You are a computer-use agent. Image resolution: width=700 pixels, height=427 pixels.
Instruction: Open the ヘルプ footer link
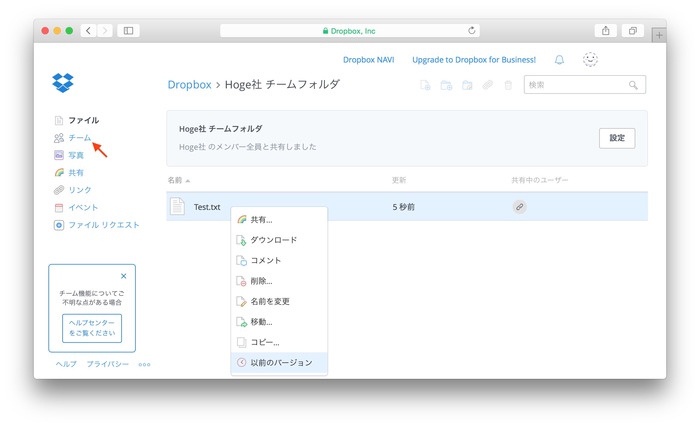tap(66, 364)
